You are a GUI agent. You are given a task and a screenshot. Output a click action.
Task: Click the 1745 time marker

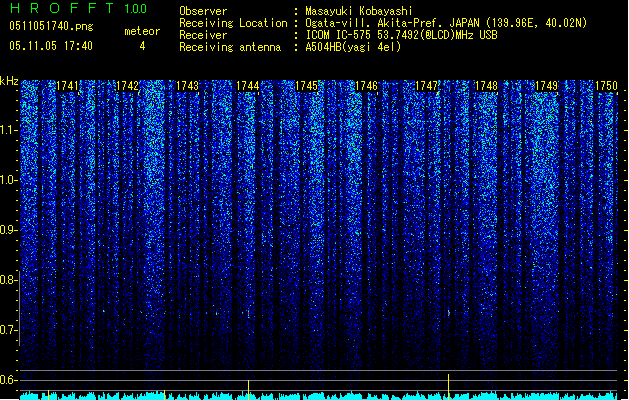(x=306, y=86)
